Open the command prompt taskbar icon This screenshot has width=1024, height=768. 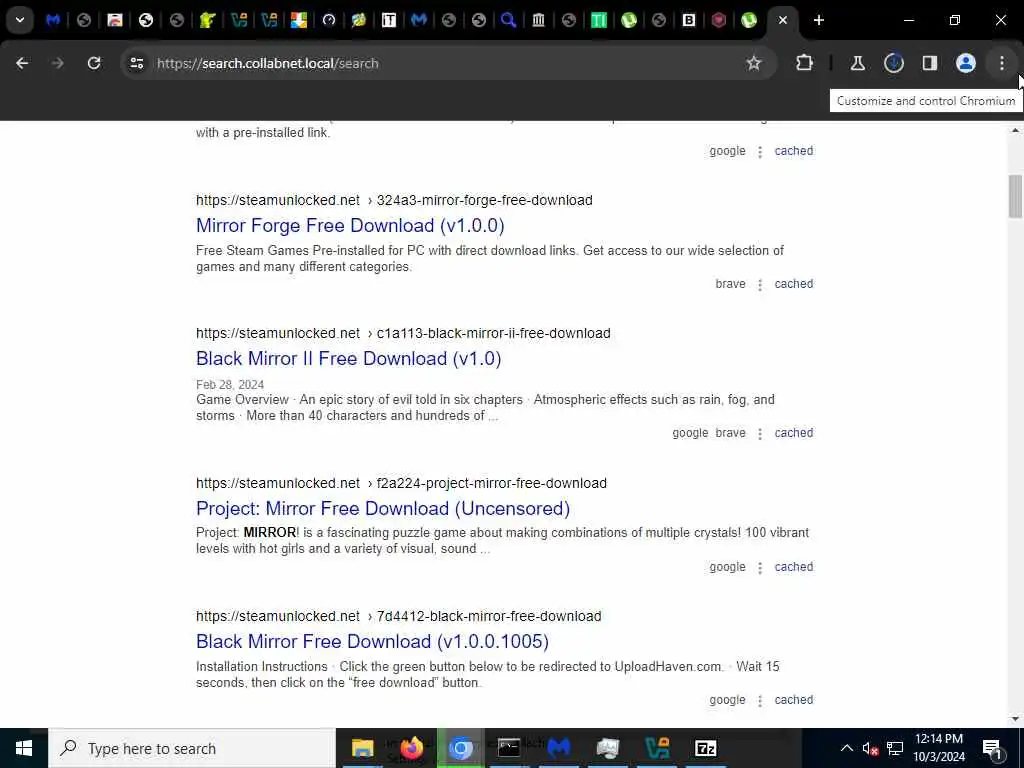509,748
